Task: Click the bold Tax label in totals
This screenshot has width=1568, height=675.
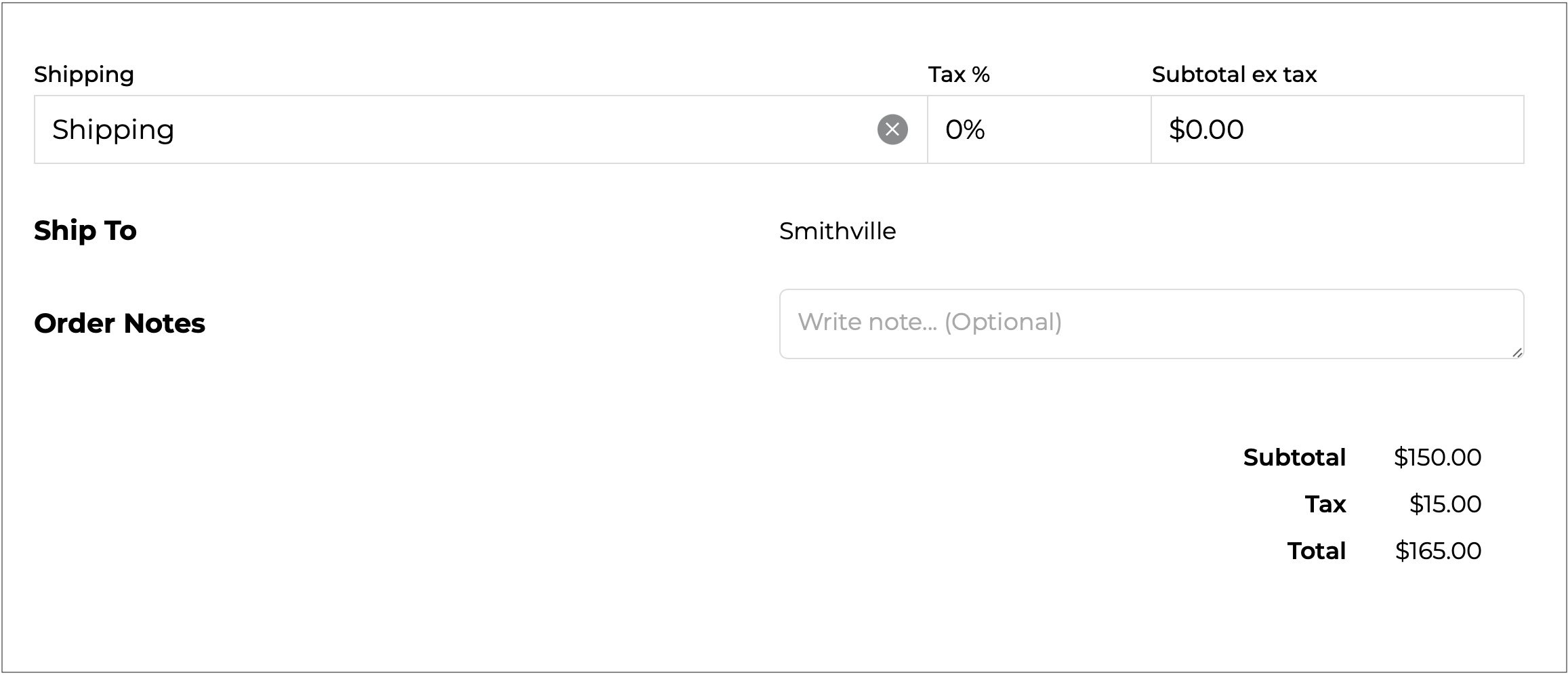Action: point(1325,504)
